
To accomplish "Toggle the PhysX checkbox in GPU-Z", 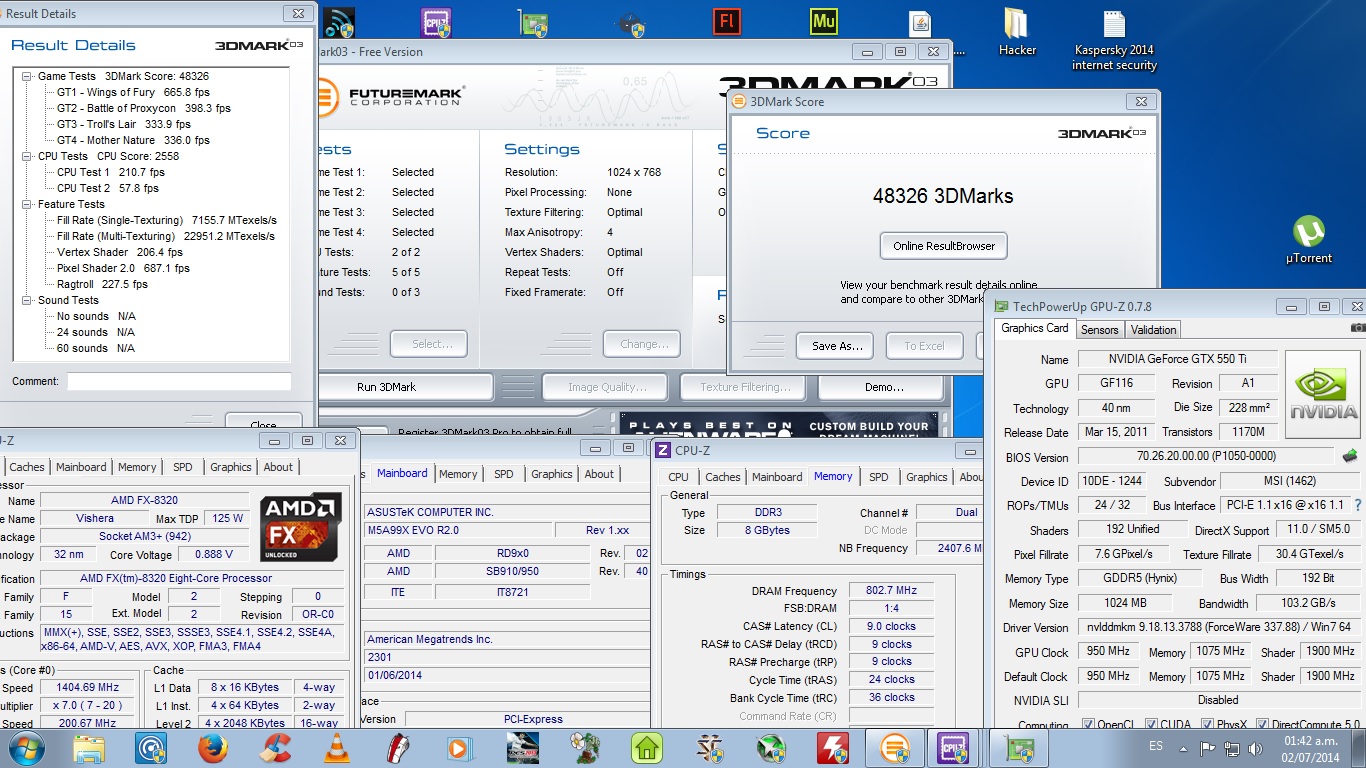I will 1208,724.
